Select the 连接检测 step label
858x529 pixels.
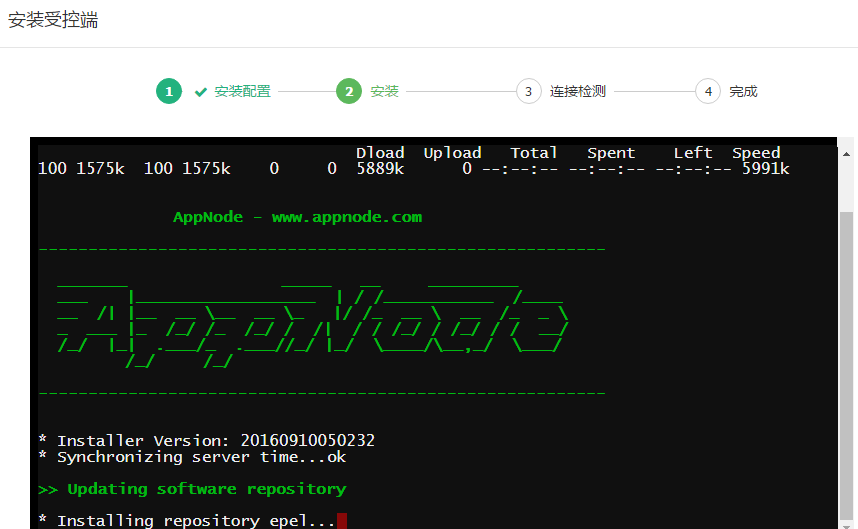coord(578,91)
